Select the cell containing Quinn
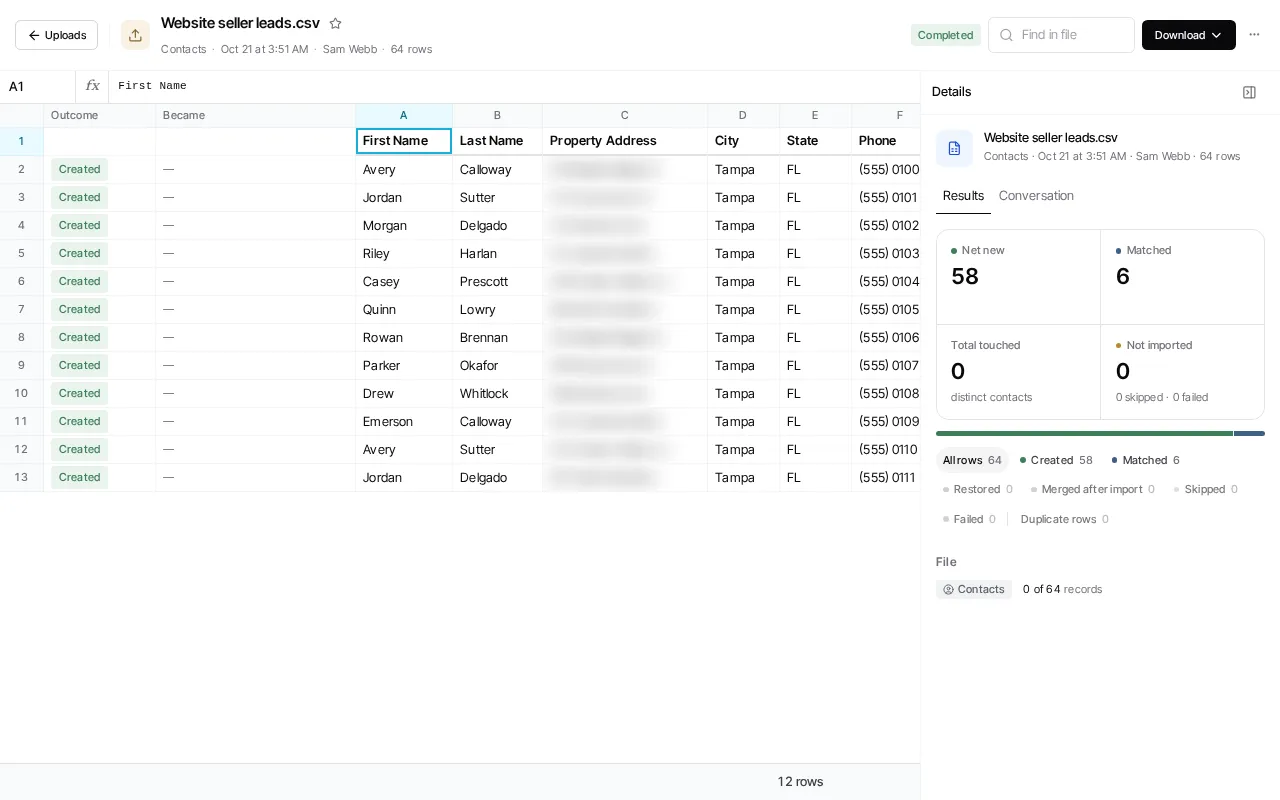 [404, 309]
